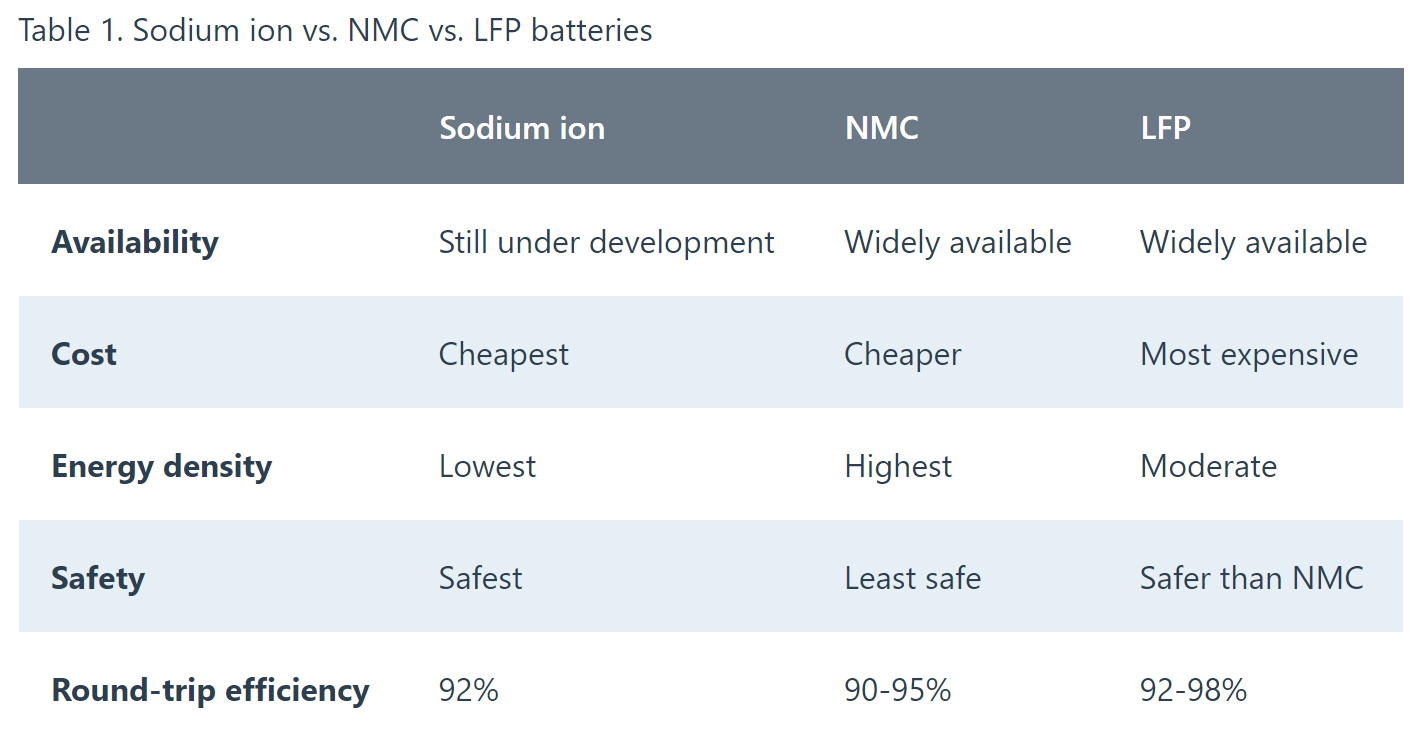
Task: Select the '92%' efficiency cell
Action: 468,690
